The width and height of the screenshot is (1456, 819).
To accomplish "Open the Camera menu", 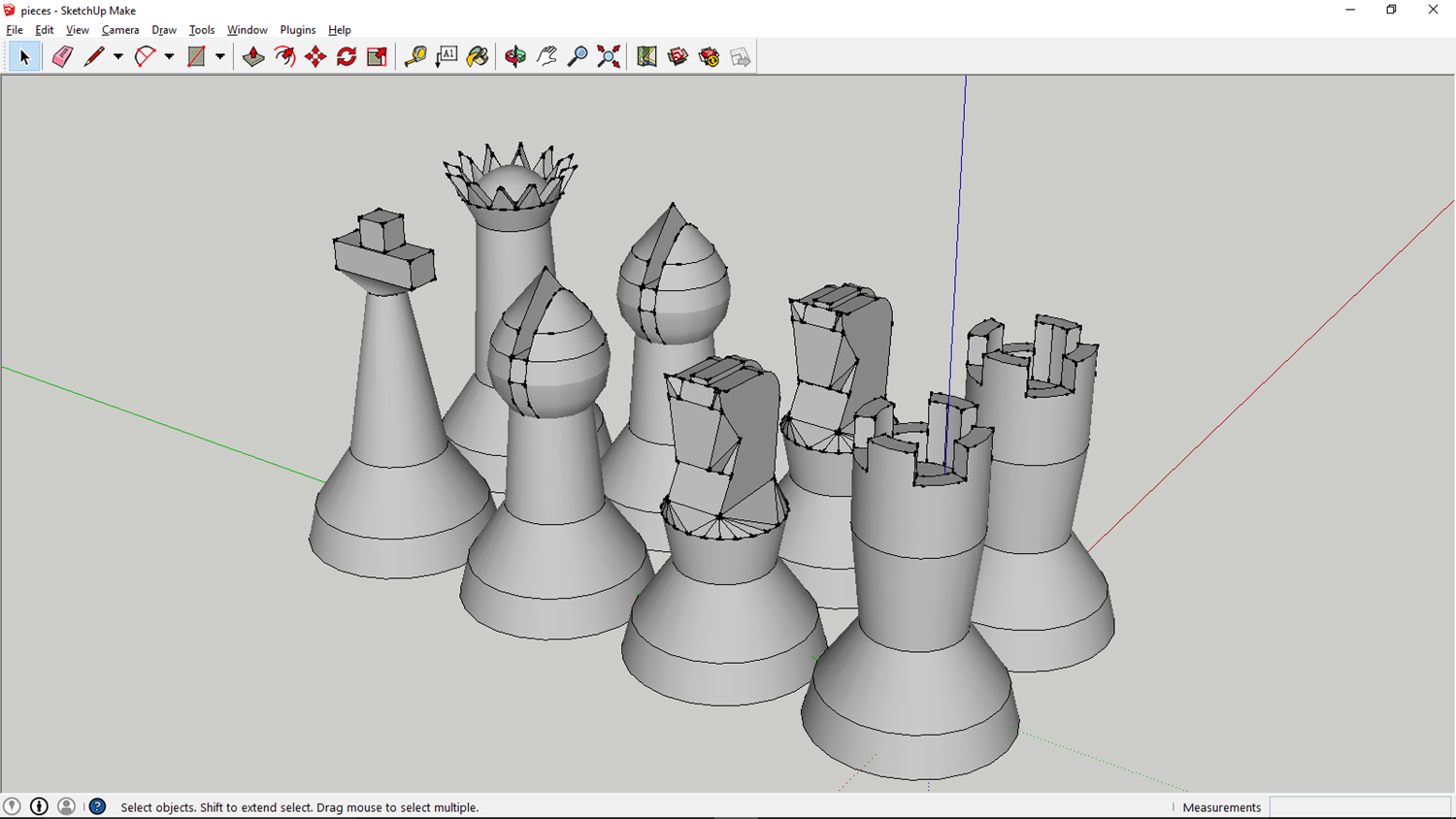I will click(120, 29).
